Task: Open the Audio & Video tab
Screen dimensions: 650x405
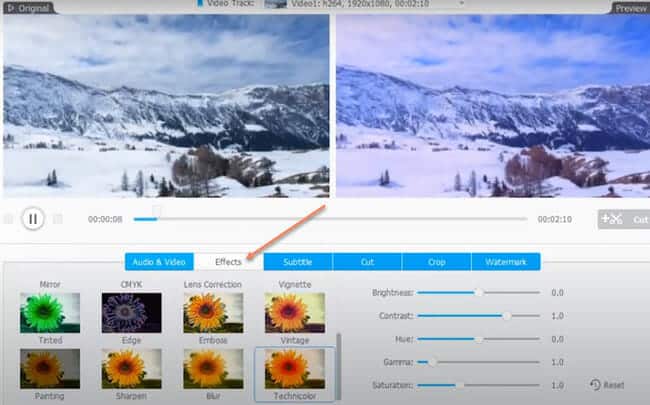Action: pos(159,262)
